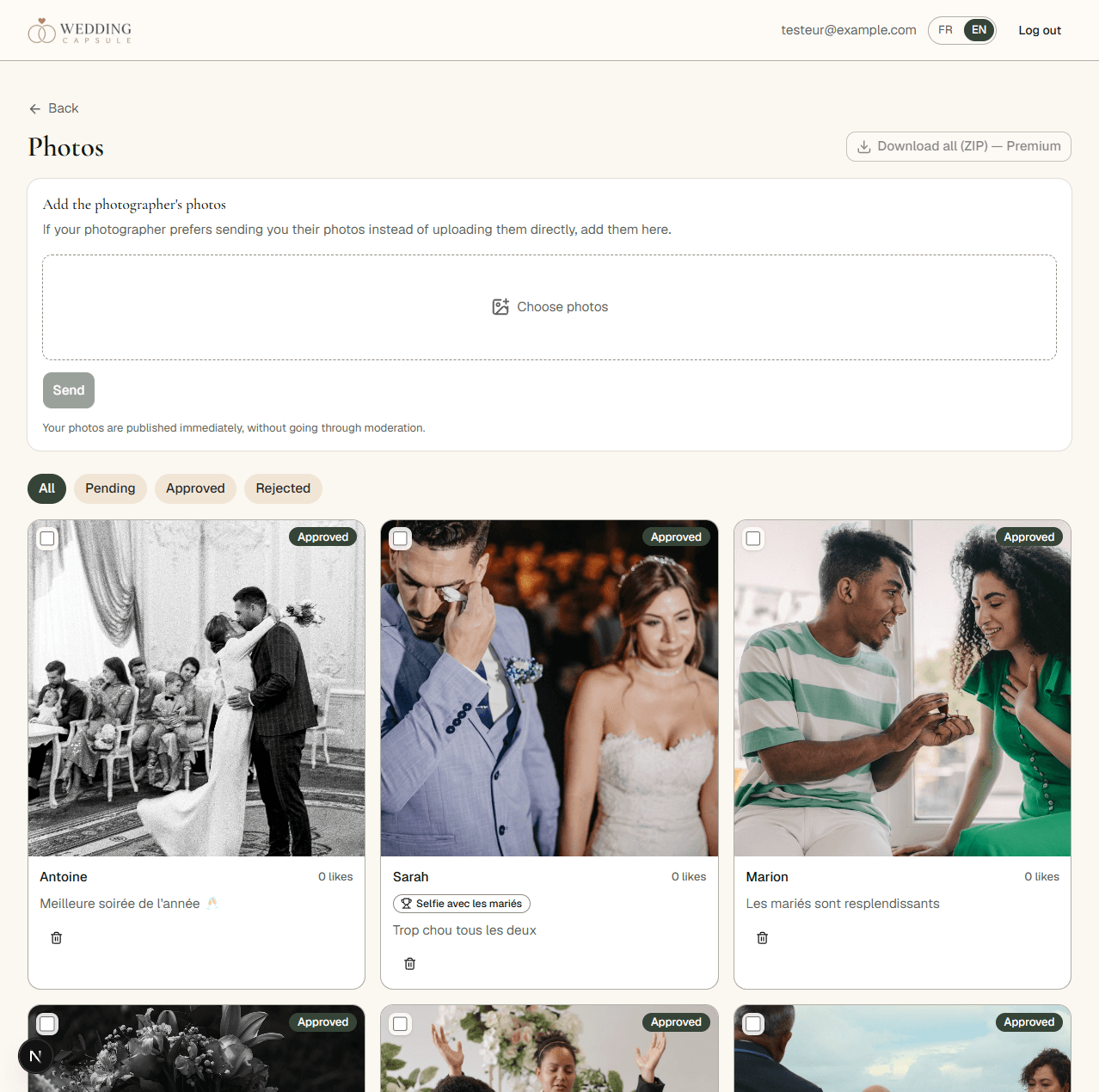Open the Selfie avec les mariés challenge tag

(462, 904)
